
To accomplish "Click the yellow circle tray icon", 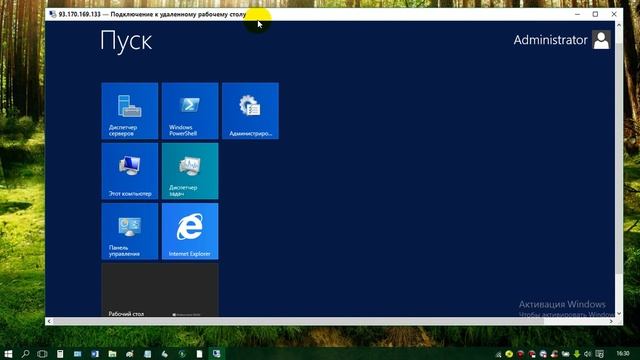I will click(509, 353).
